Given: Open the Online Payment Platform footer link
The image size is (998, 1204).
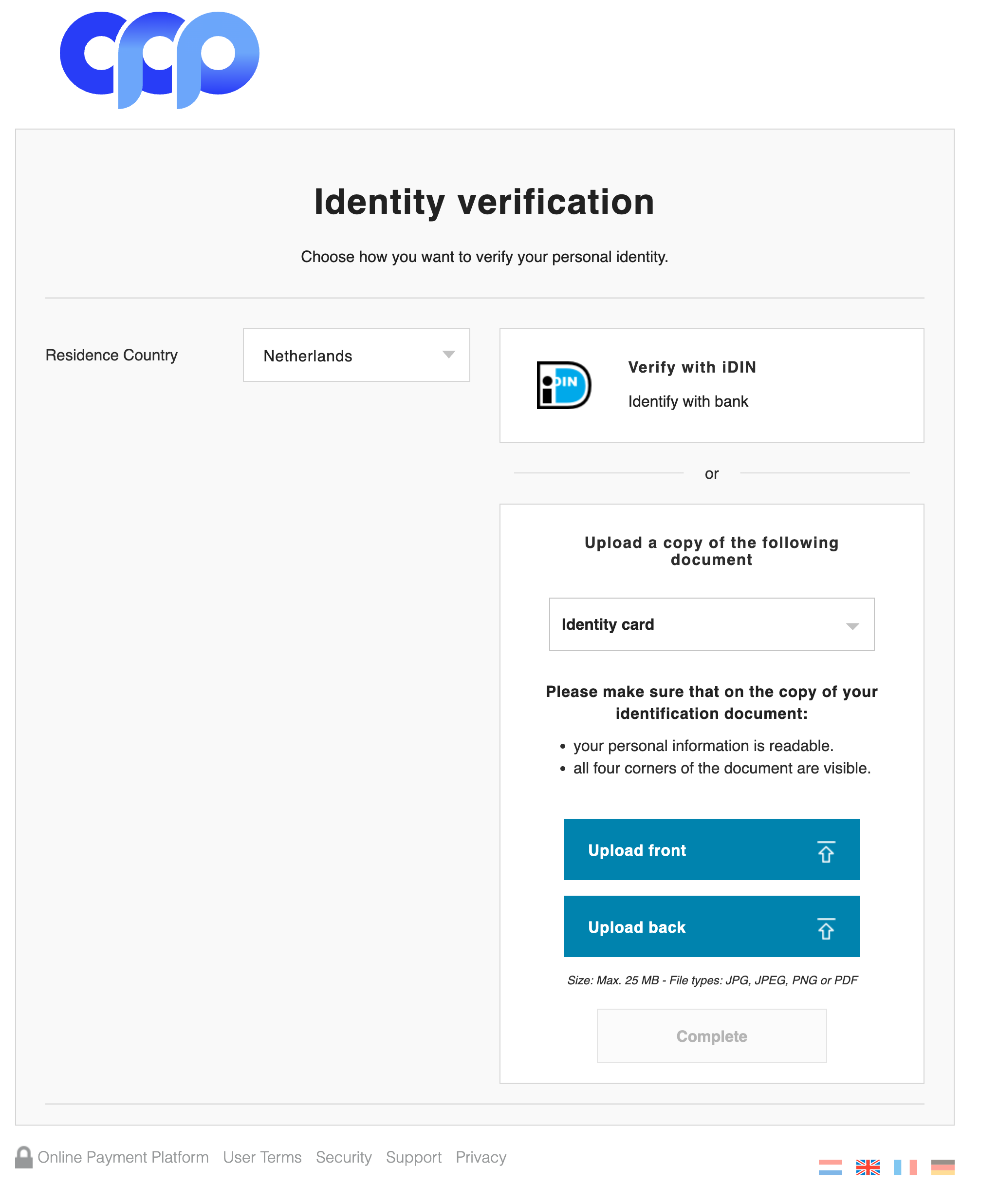Looking at the screenshot, I should 123,1157.
